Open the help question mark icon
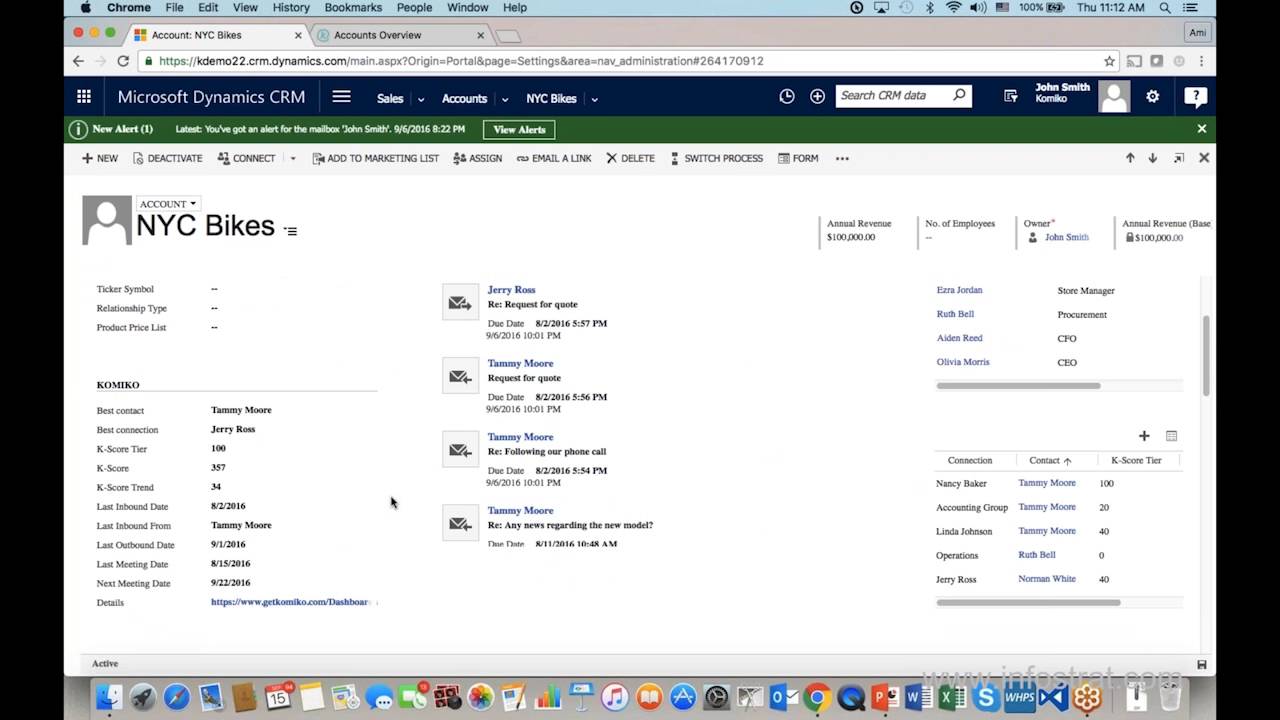The image size is (1280, 720). tap(1195, 97)
